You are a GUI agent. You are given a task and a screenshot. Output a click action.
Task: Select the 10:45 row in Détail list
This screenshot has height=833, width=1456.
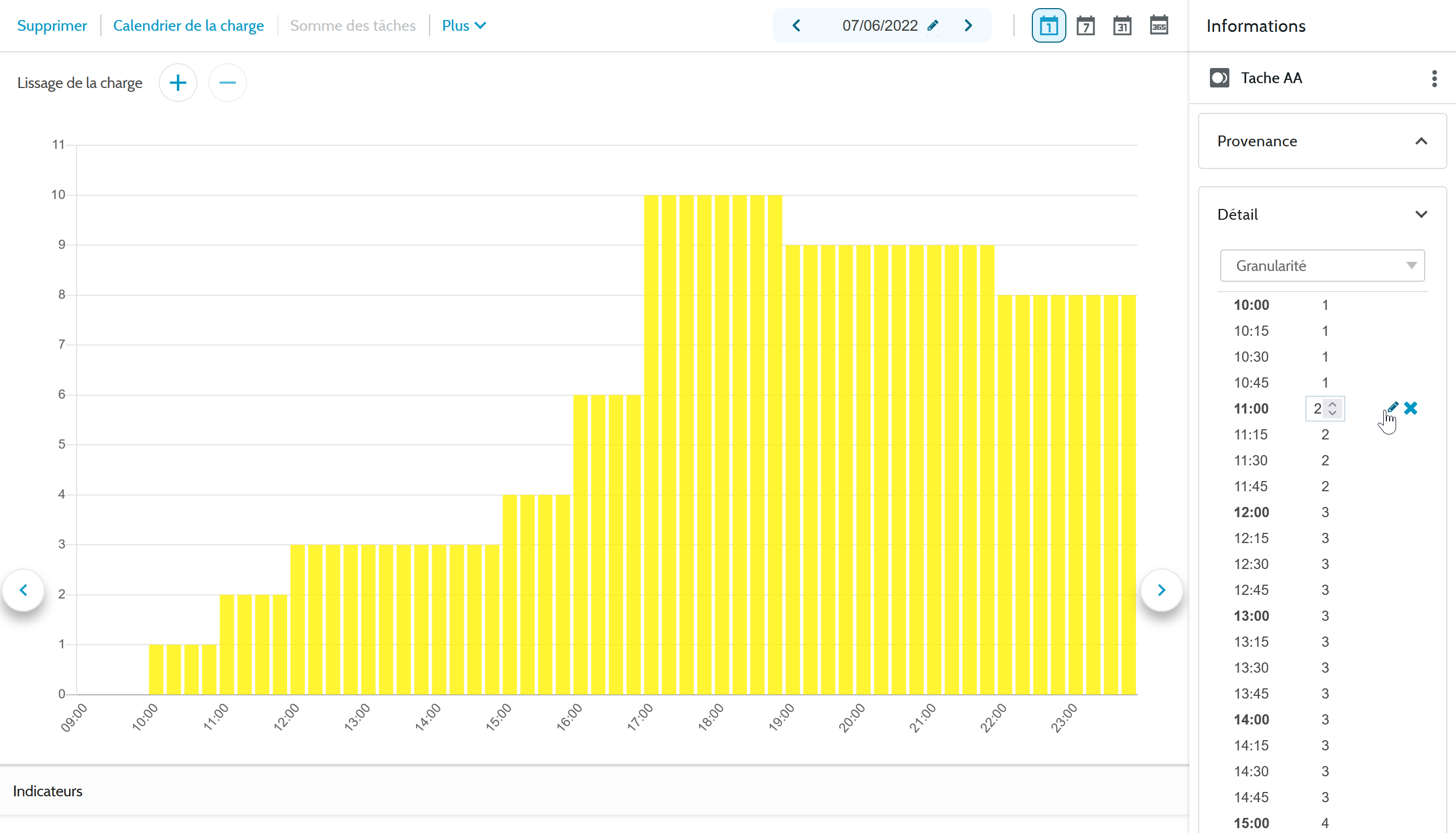click(1322, 382)
